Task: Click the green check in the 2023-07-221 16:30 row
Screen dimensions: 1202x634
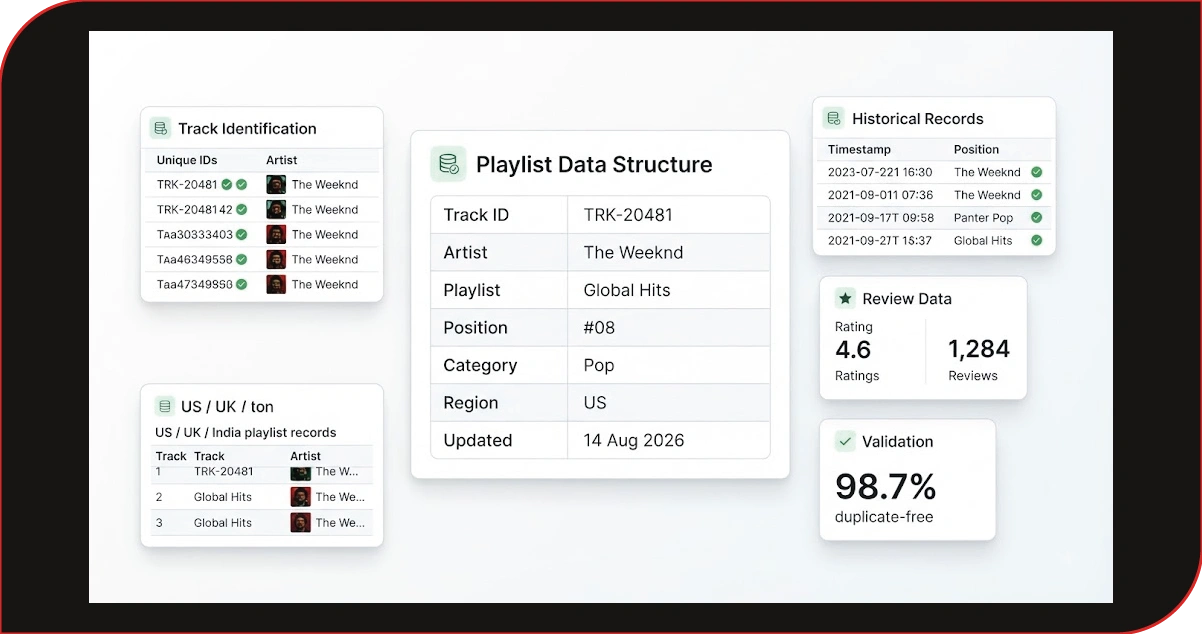Action: click(1037, 172)
